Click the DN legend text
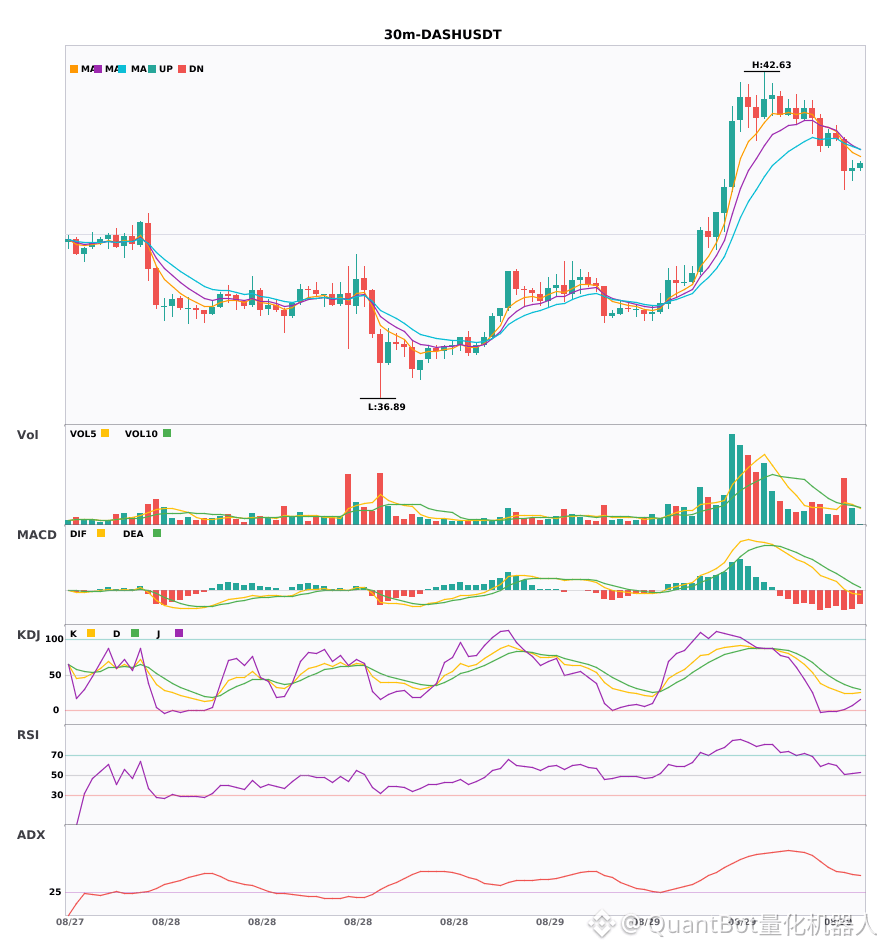This screenshot has width=885, height=950. click(196, 69)
